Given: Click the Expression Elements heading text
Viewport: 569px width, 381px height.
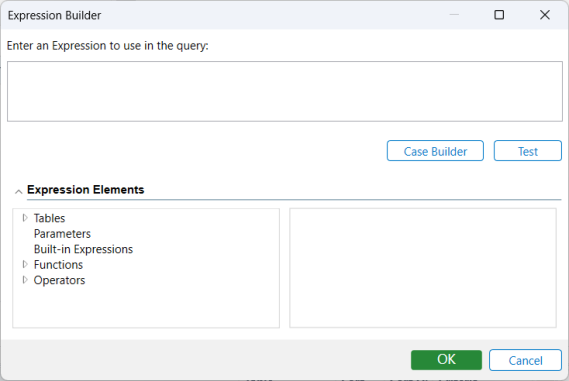Looking at the screenshot, I should coord(86,190).
